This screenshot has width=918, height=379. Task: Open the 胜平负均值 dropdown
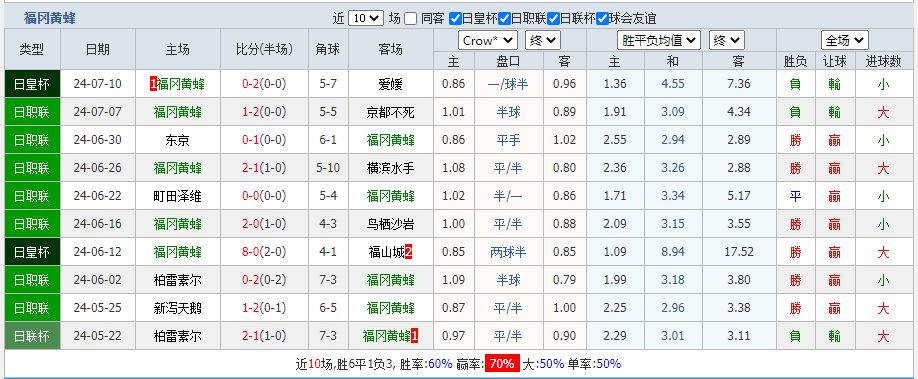[x=659, y=40]
